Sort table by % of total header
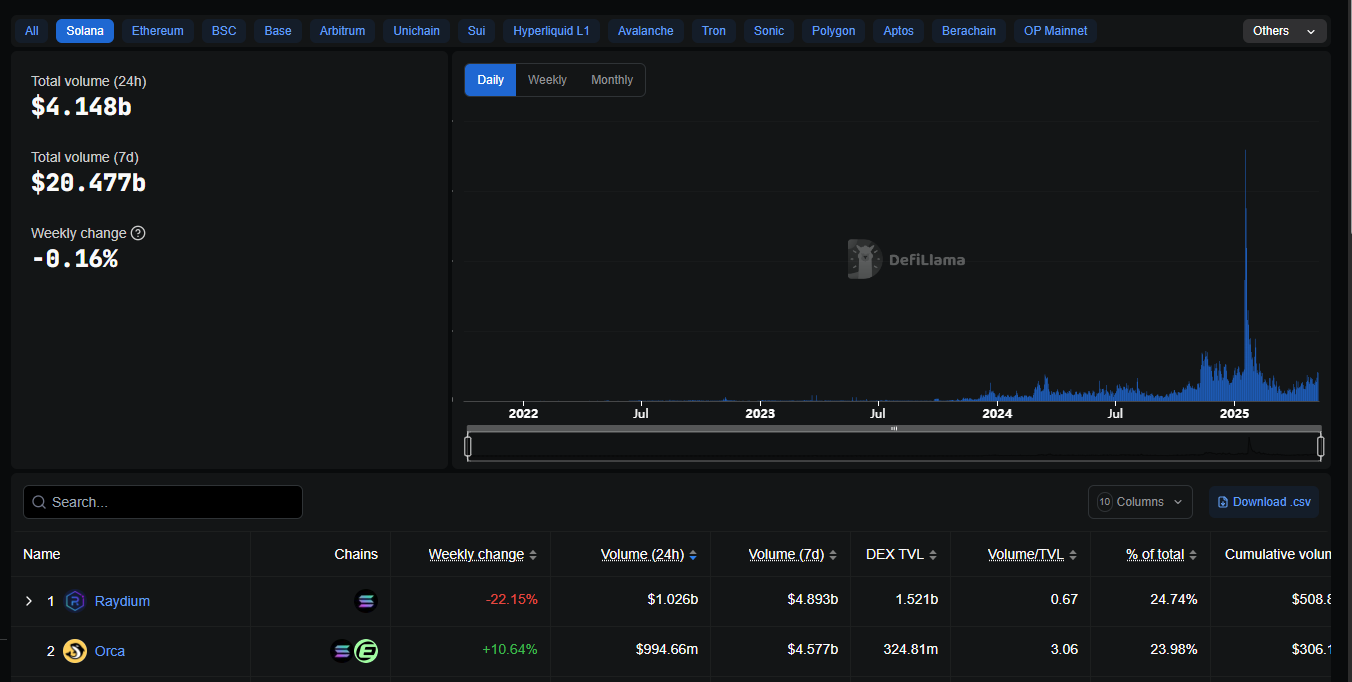1352x682 pixels. 1155,554
